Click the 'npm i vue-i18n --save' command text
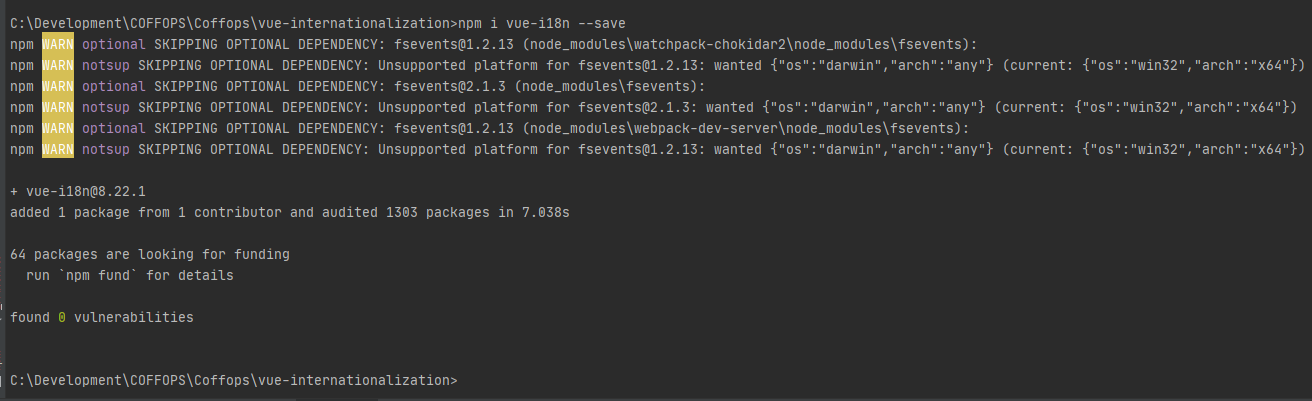The width and height of the screenshot is (1312, 401). coord(543,23)
